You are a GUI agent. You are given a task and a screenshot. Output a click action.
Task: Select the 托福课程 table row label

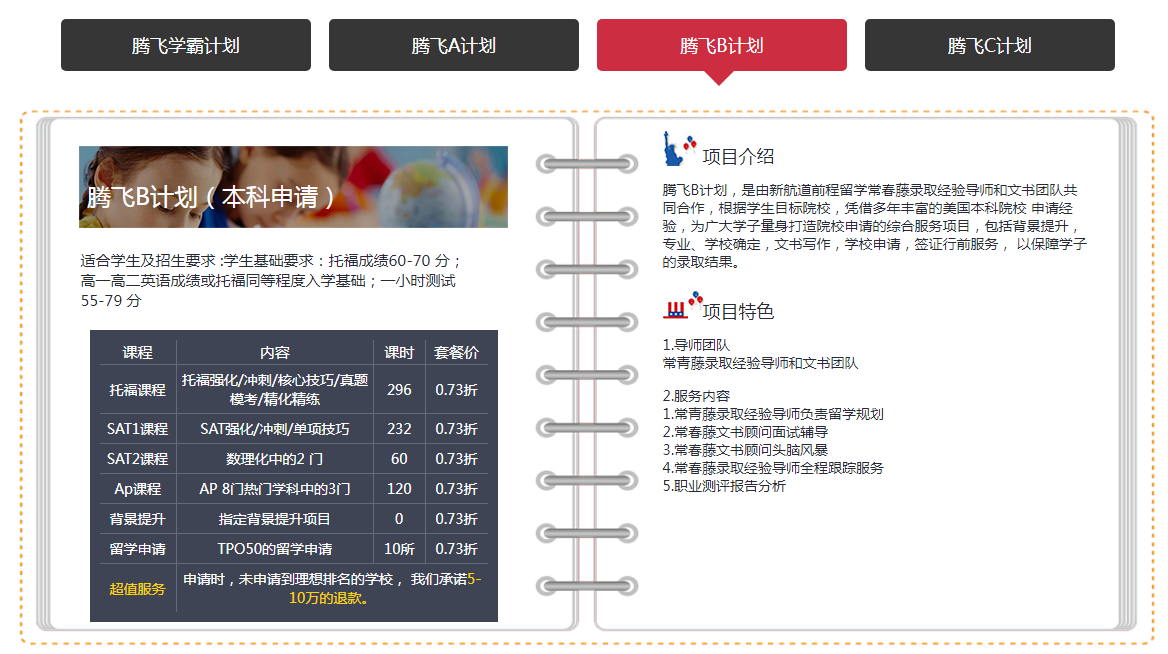[x=137, y=390]
